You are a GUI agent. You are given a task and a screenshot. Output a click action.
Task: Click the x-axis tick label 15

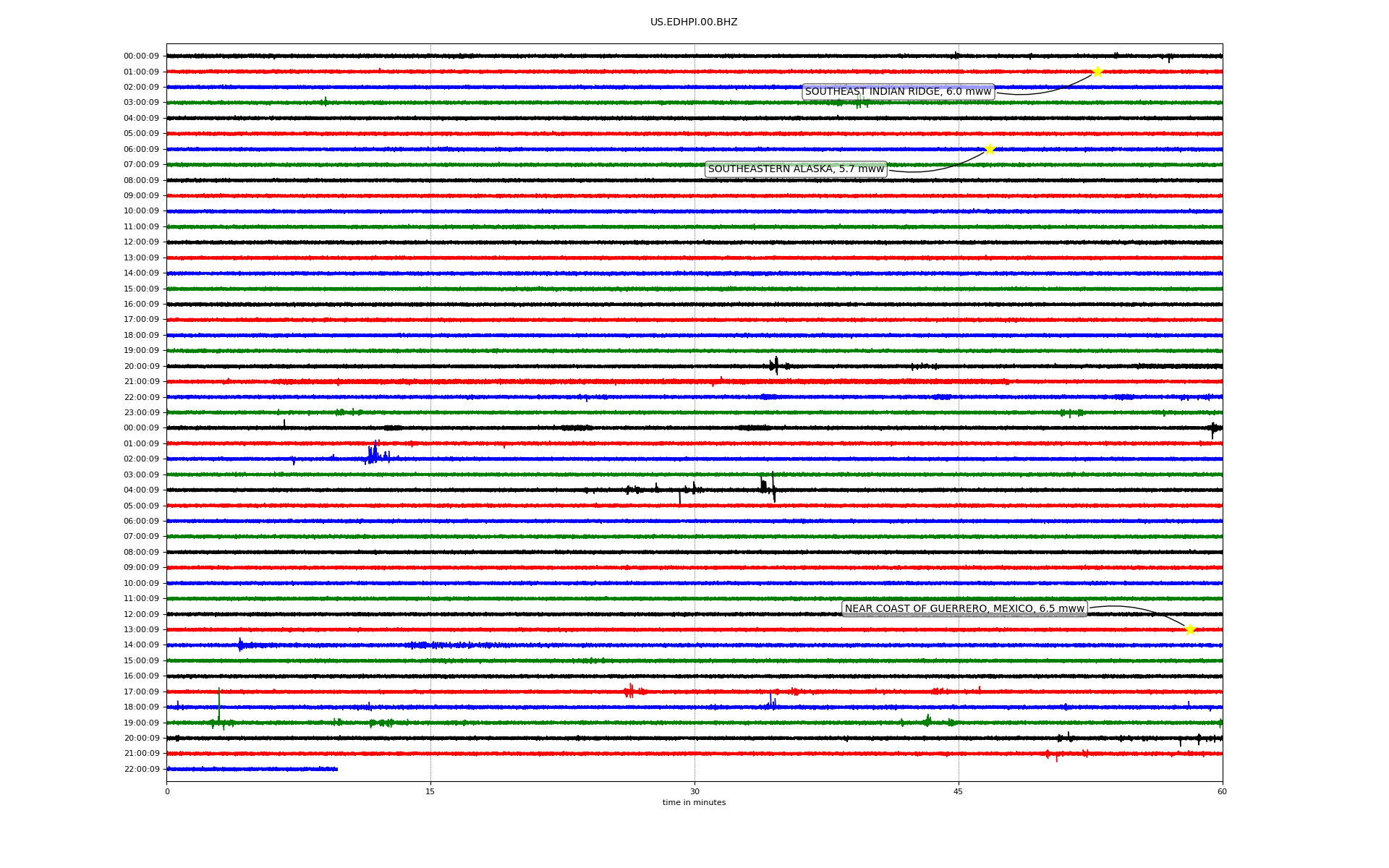430,791
